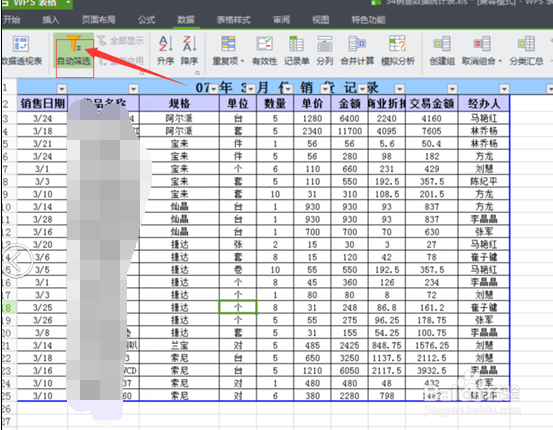
Task: Select cell with value 11700
Action: 350,131
